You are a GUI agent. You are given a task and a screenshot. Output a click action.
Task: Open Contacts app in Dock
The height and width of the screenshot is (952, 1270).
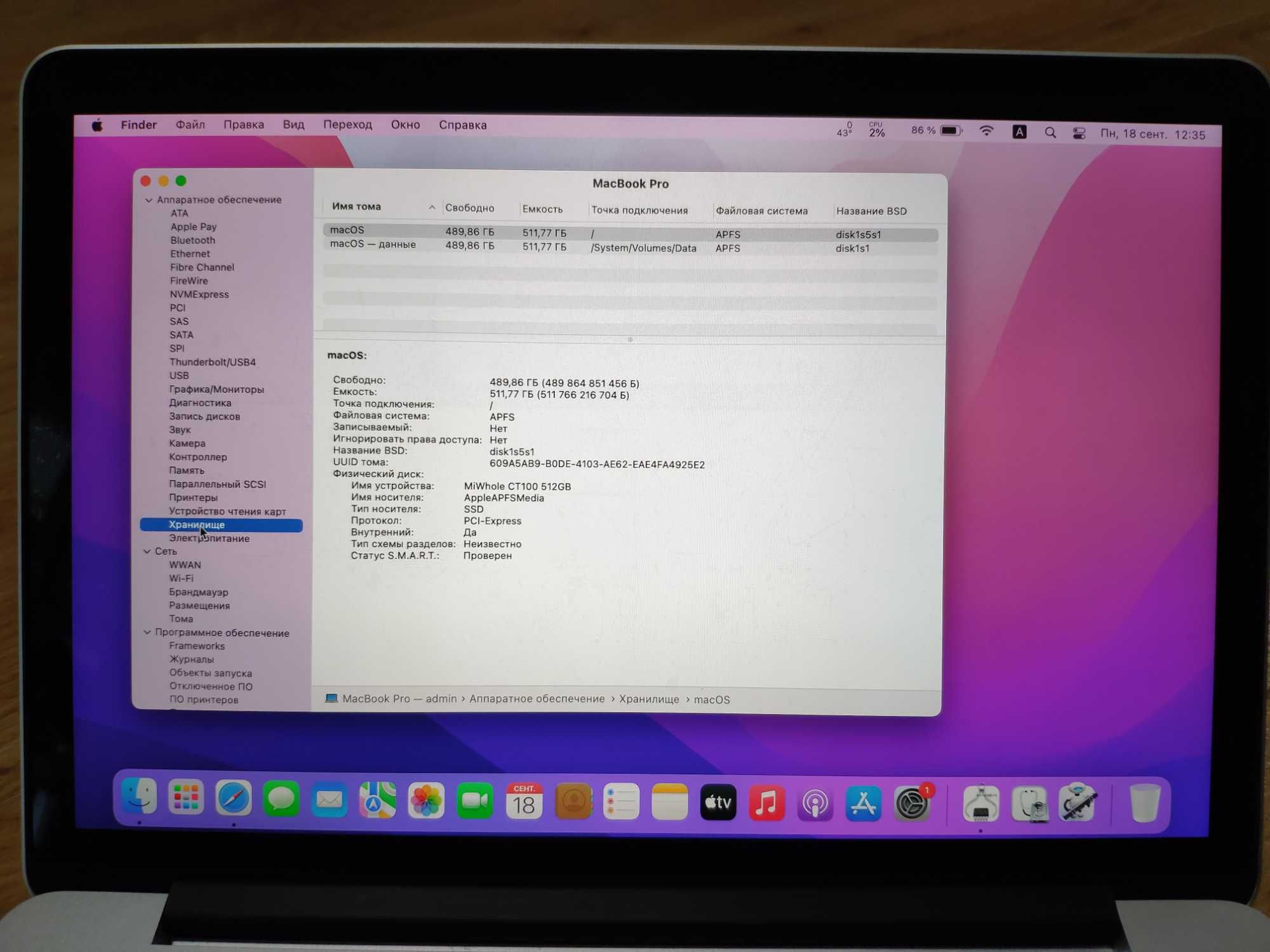click(x=573, y=802)
